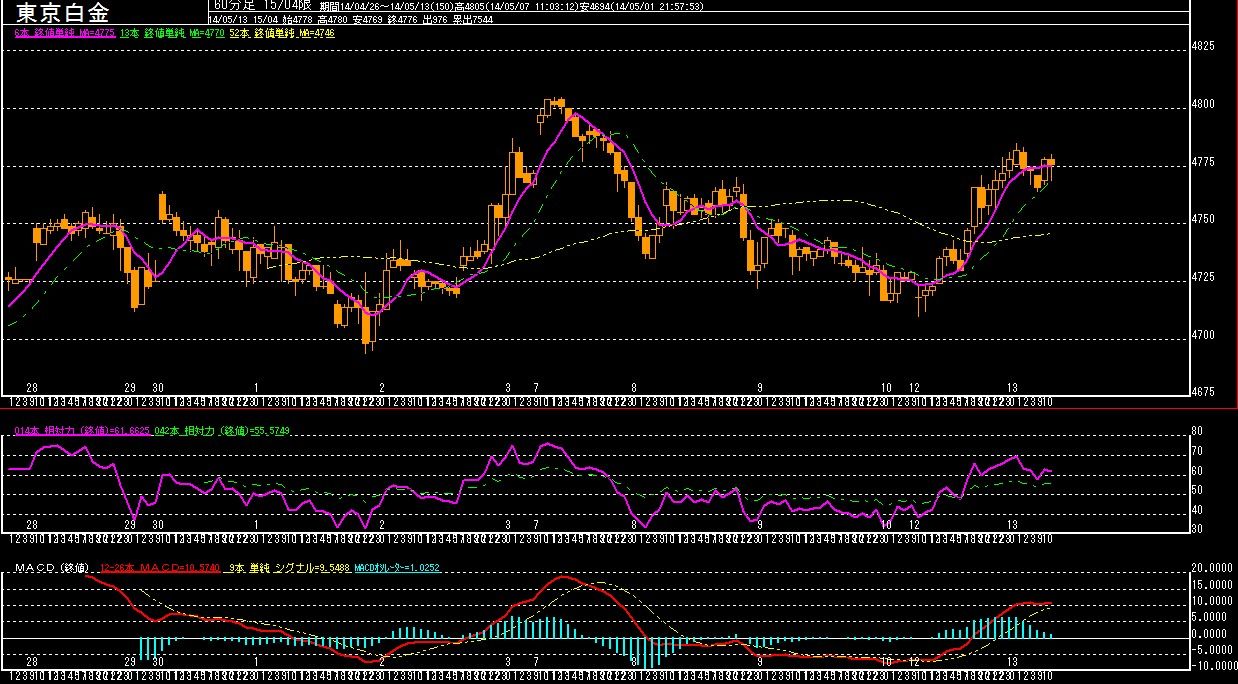Image resolution: width=1238 pixels, height=684 pixels.
Task: Click the 4800 price axis label
Action: pos(1204,104)
